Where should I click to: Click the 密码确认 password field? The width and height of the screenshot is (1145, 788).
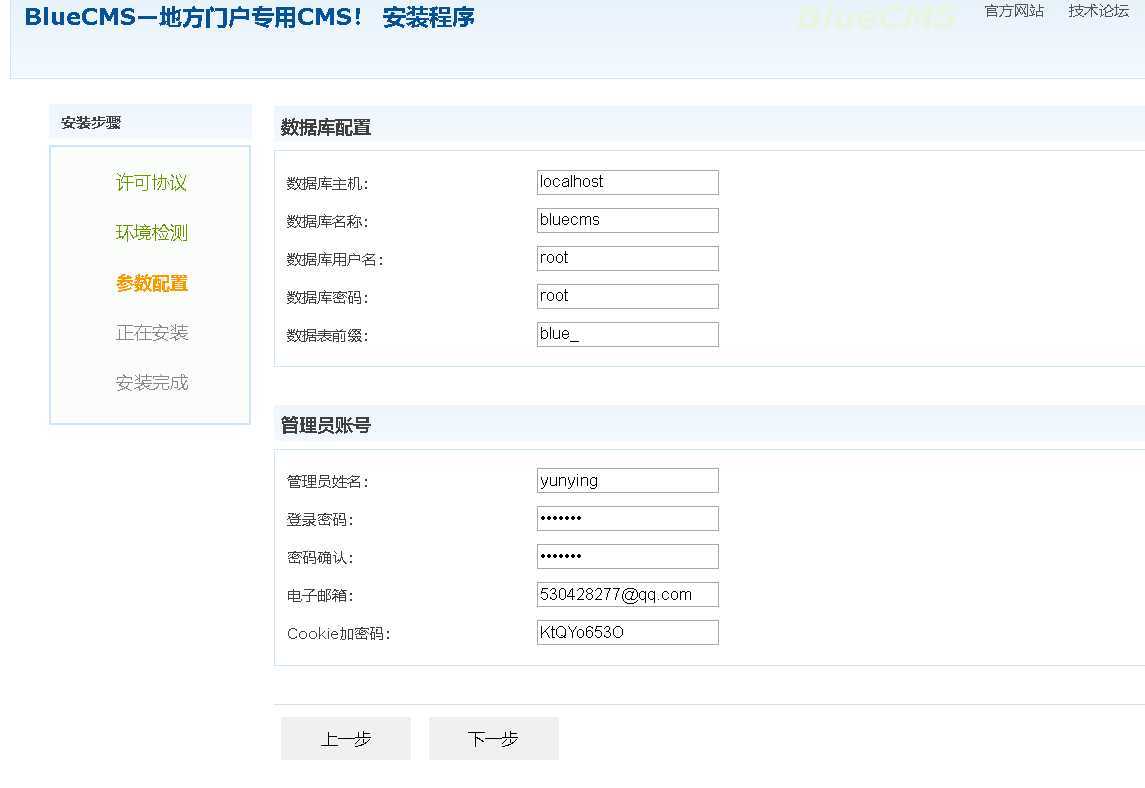click(x=627, y=556)
